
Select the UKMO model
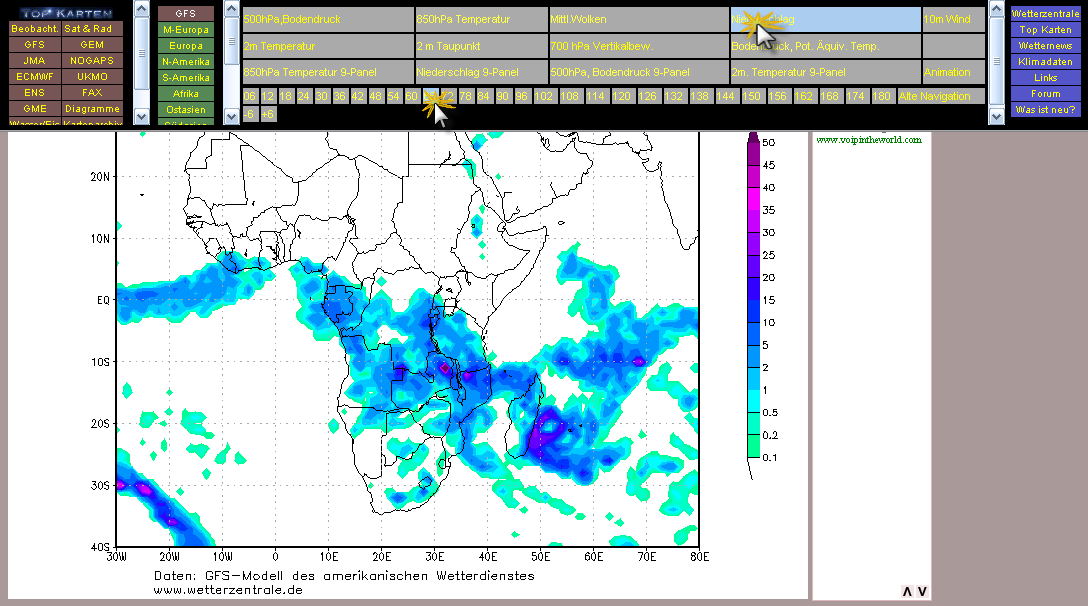click(x=92, y=76)
